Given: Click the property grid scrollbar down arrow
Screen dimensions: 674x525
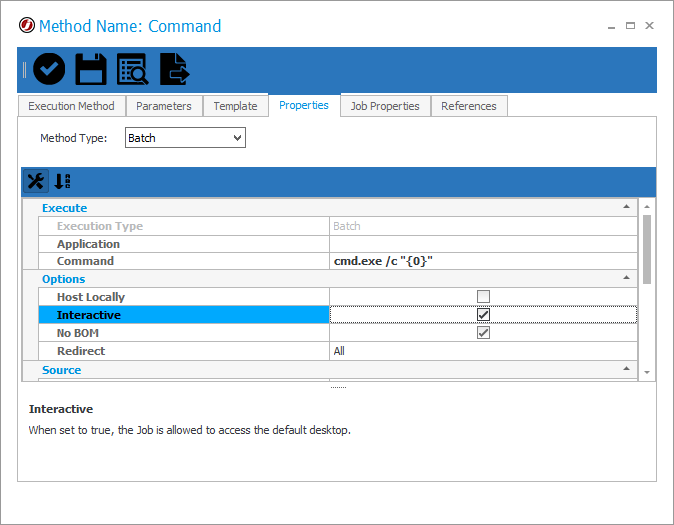Looking at the screenshot, I should pos(647,372).
